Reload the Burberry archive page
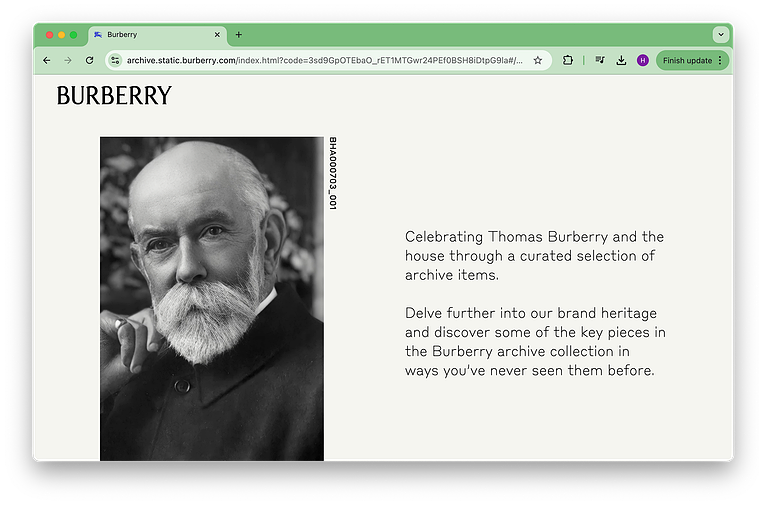 click(89, 61)
